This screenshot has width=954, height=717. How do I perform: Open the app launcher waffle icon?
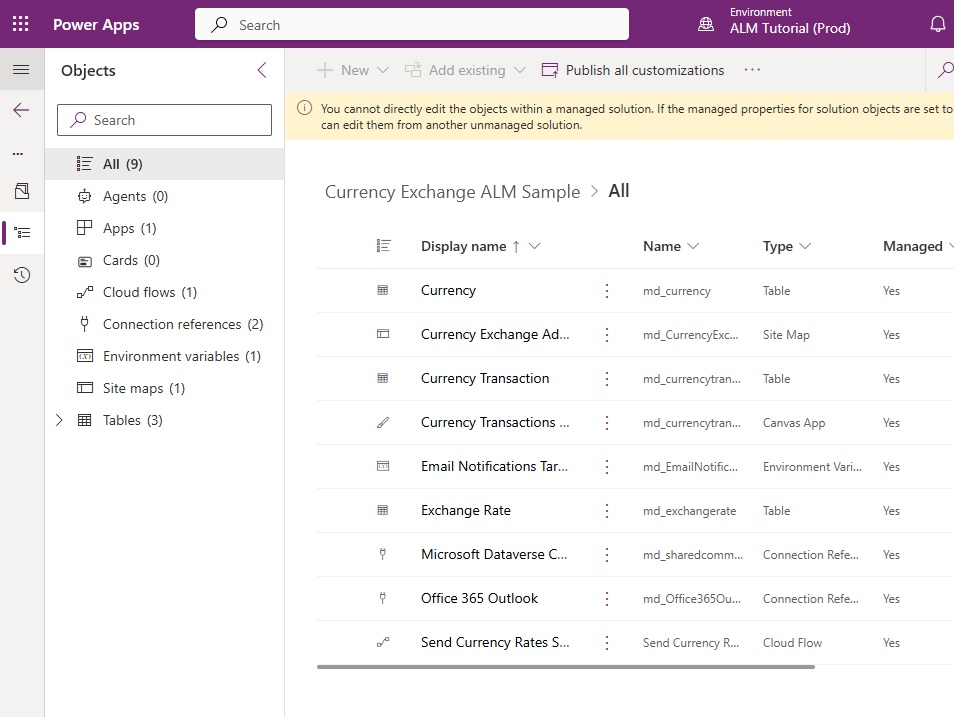[21, 24]
